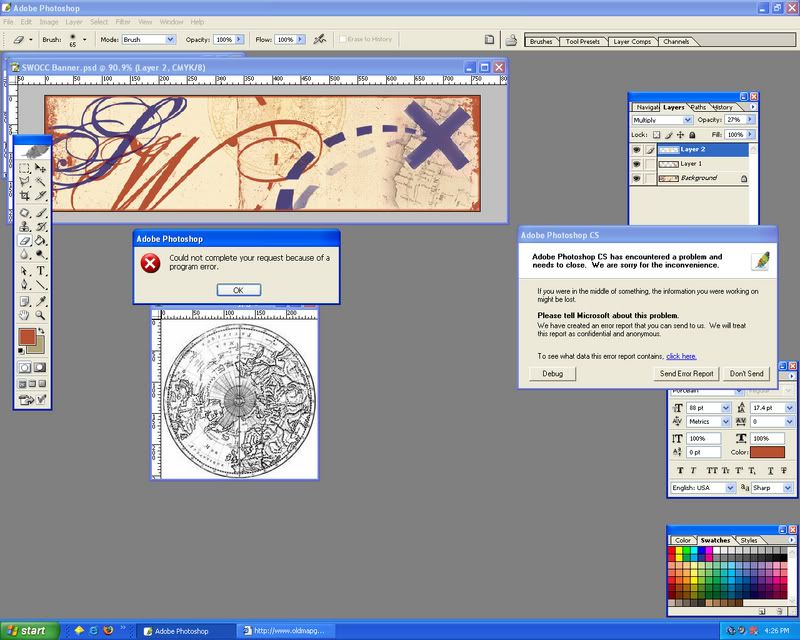
Task: Swap foreground and background colors
Action: (41, 331)
